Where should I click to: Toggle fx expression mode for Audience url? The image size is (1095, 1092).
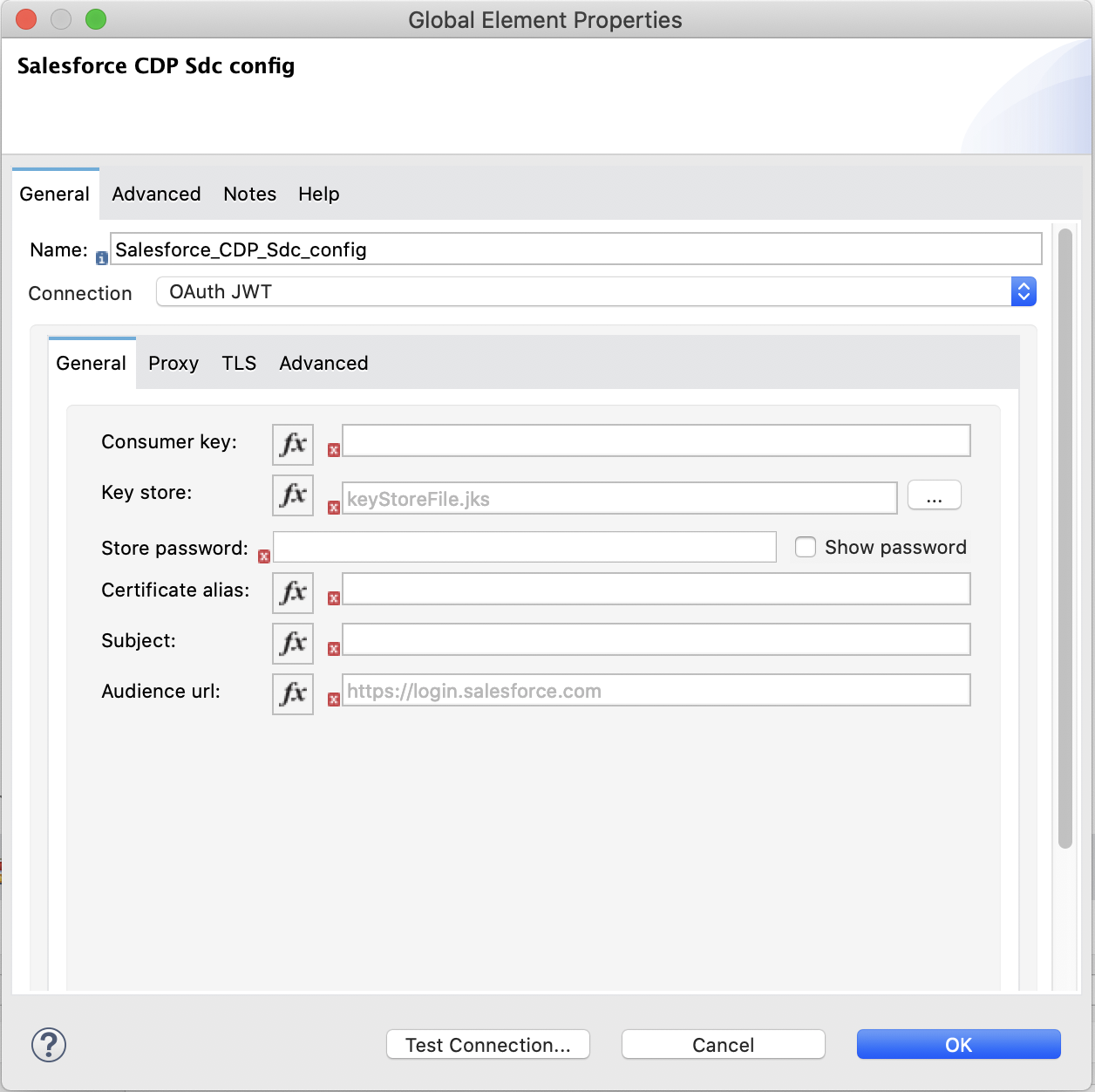(x=293, y=694)
